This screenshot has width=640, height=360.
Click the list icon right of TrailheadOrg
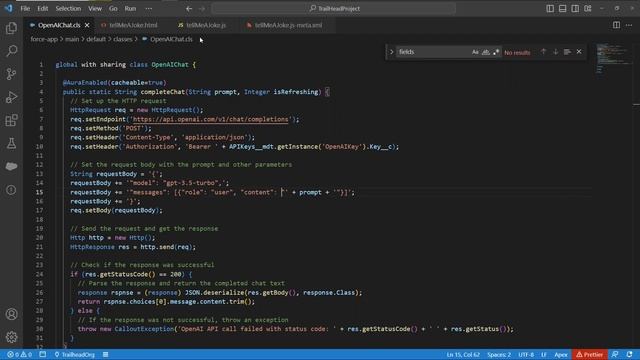(106, 355)
